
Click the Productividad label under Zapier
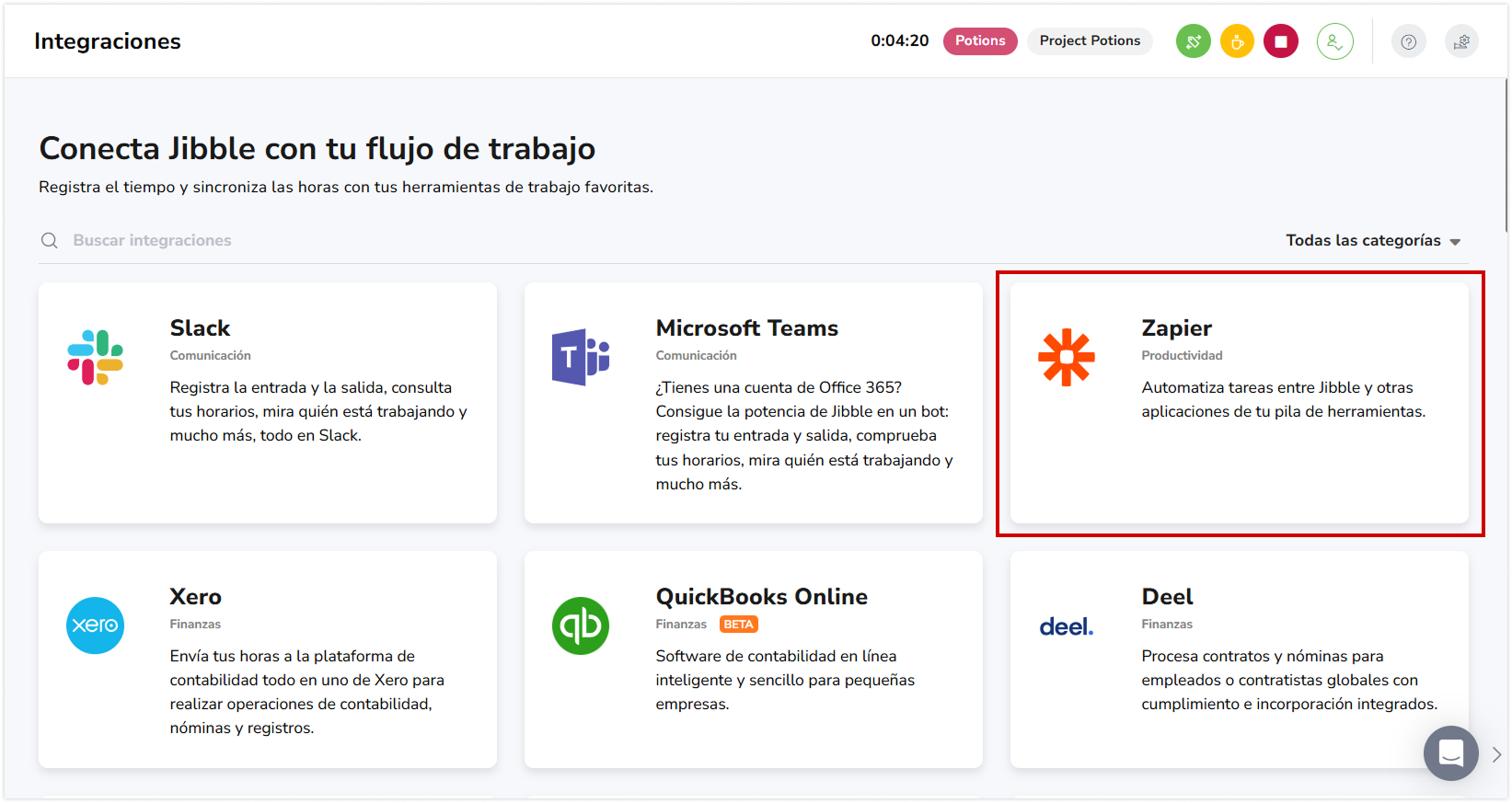1182,356
